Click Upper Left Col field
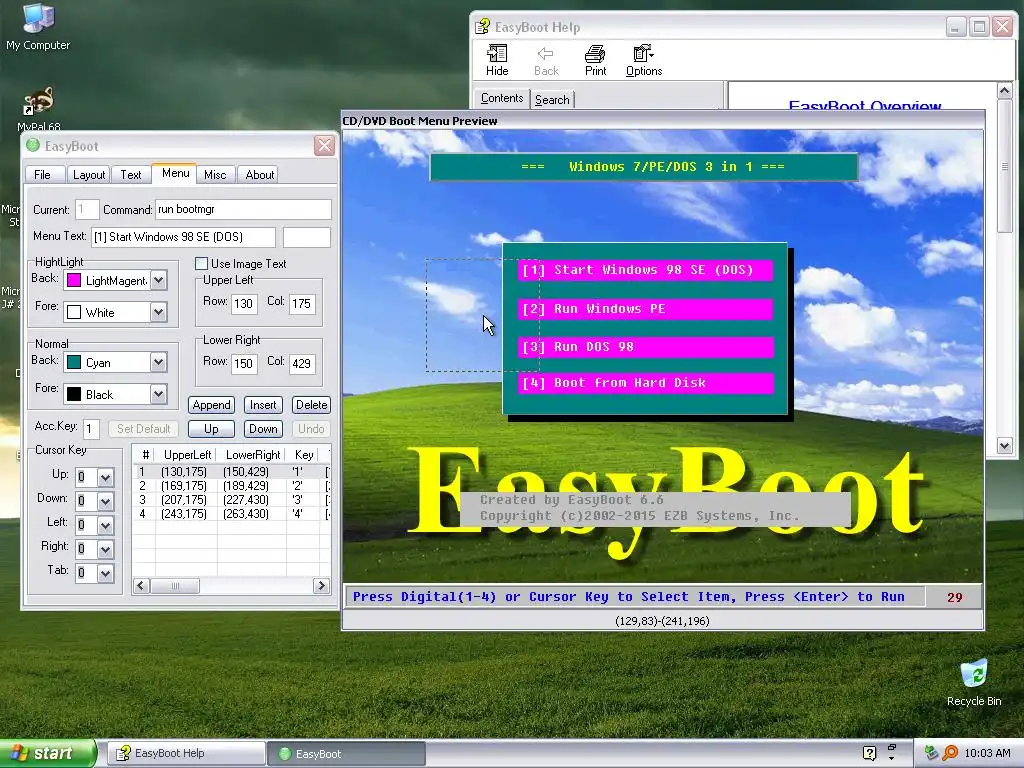The image size is (1024, 768). point(302,304)
